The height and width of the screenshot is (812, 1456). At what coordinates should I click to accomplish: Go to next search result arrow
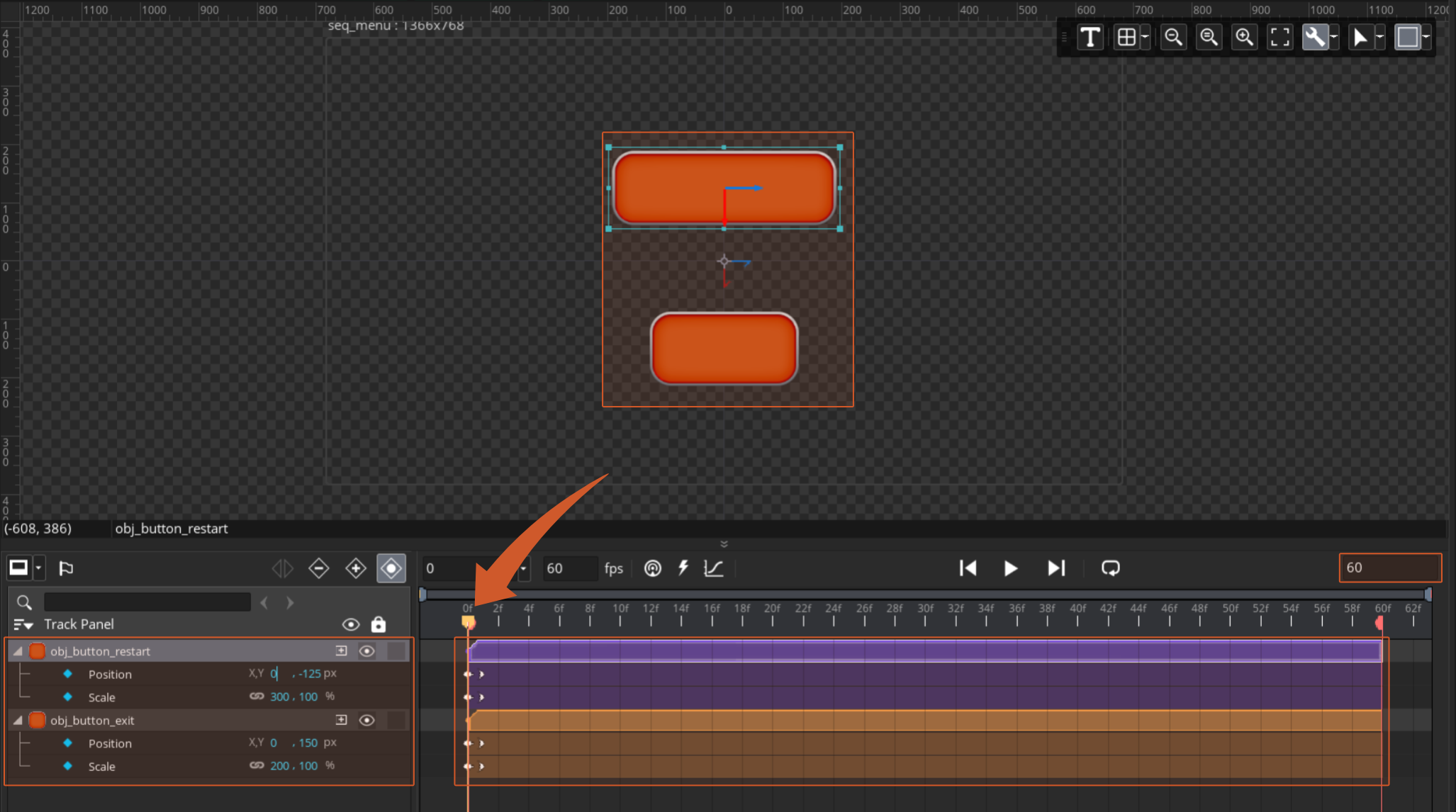289,603
